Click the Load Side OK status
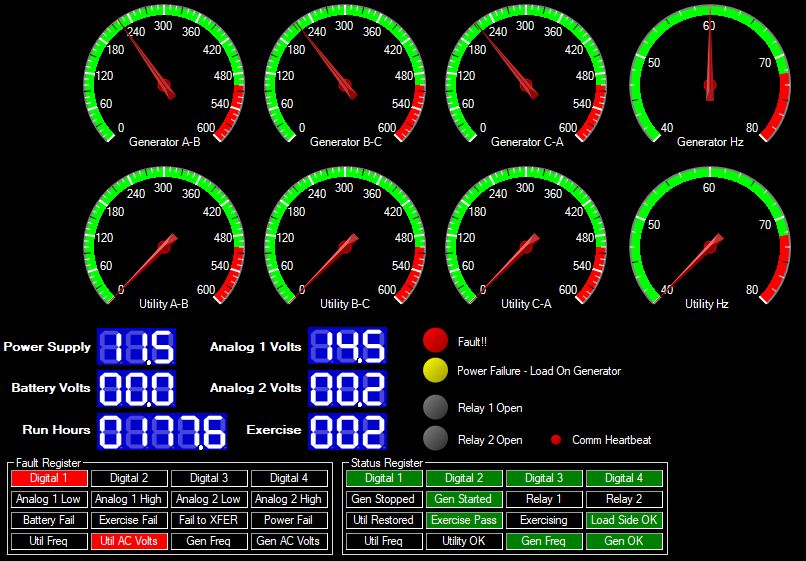 (x=624, y=520)
